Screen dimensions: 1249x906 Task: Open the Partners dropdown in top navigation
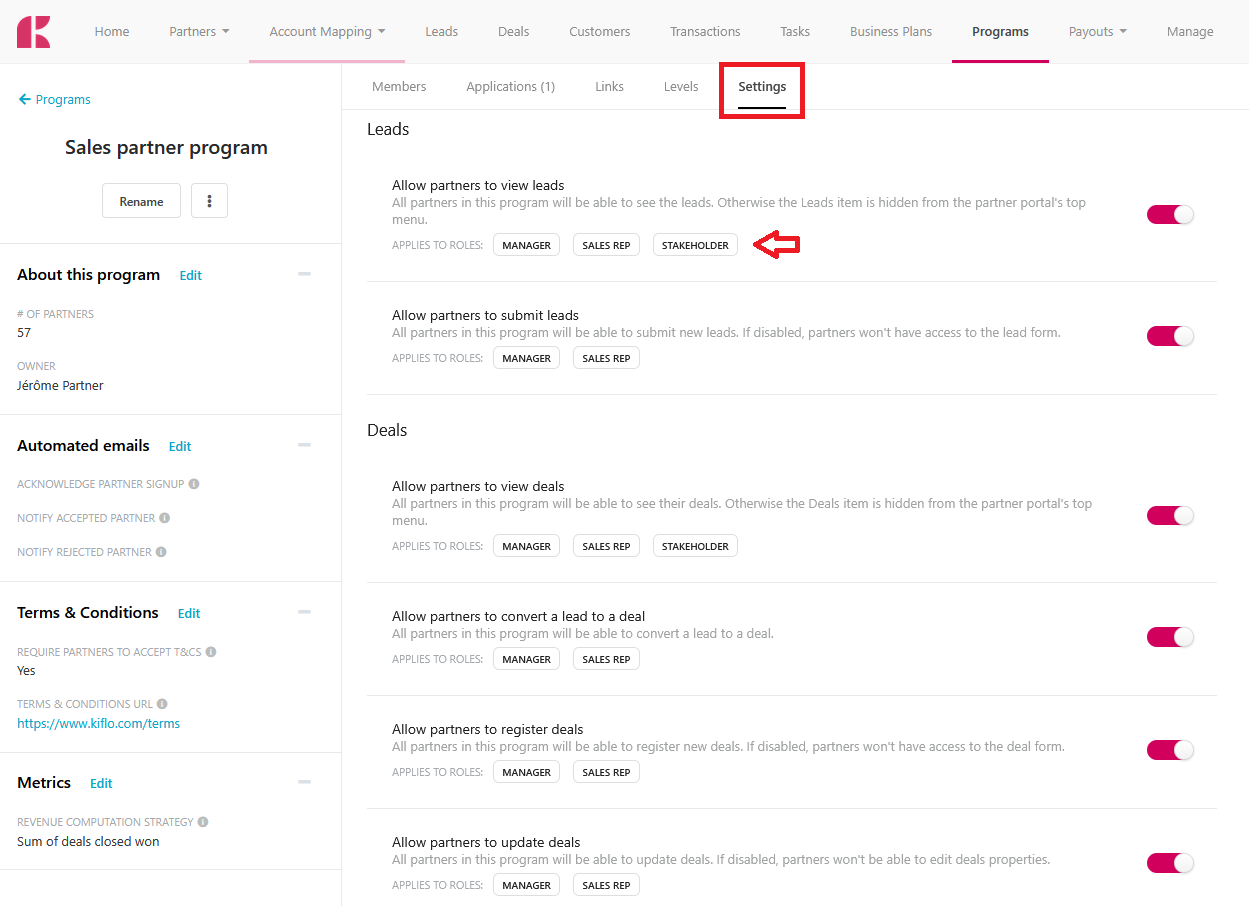point(199,32)
